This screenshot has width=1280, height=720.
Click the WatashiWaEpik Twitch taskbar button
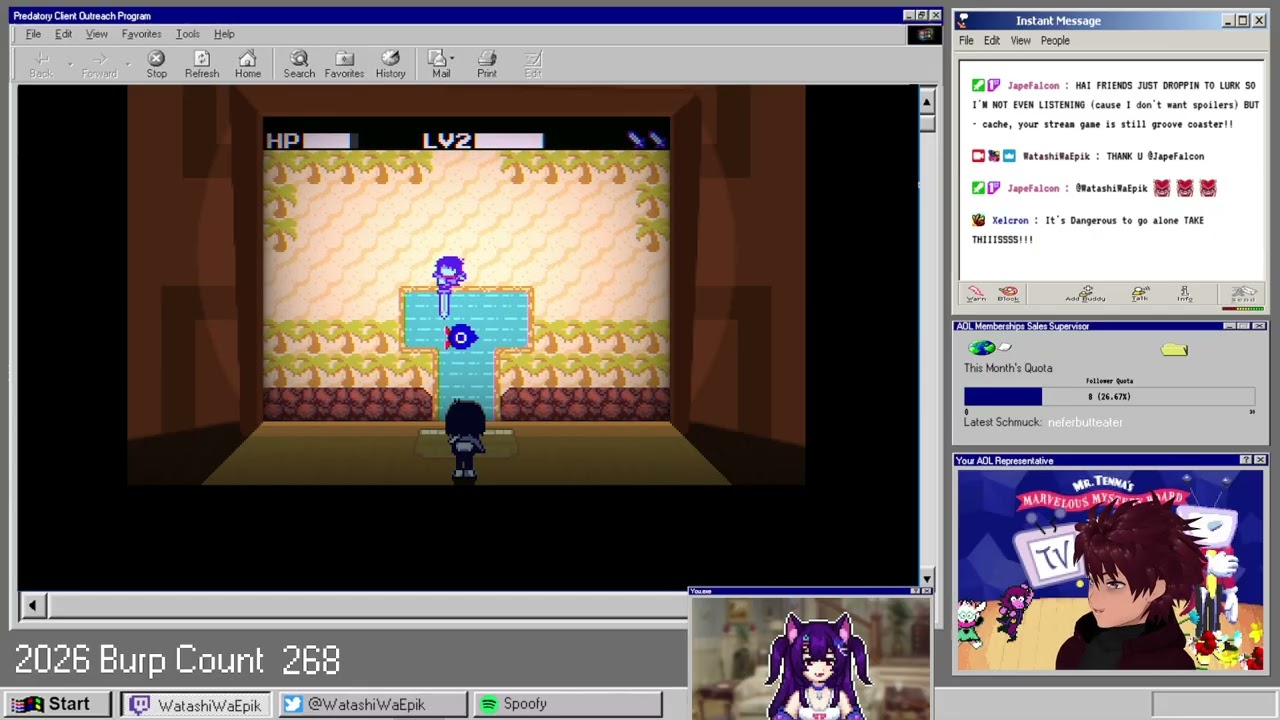pos(196,705)
